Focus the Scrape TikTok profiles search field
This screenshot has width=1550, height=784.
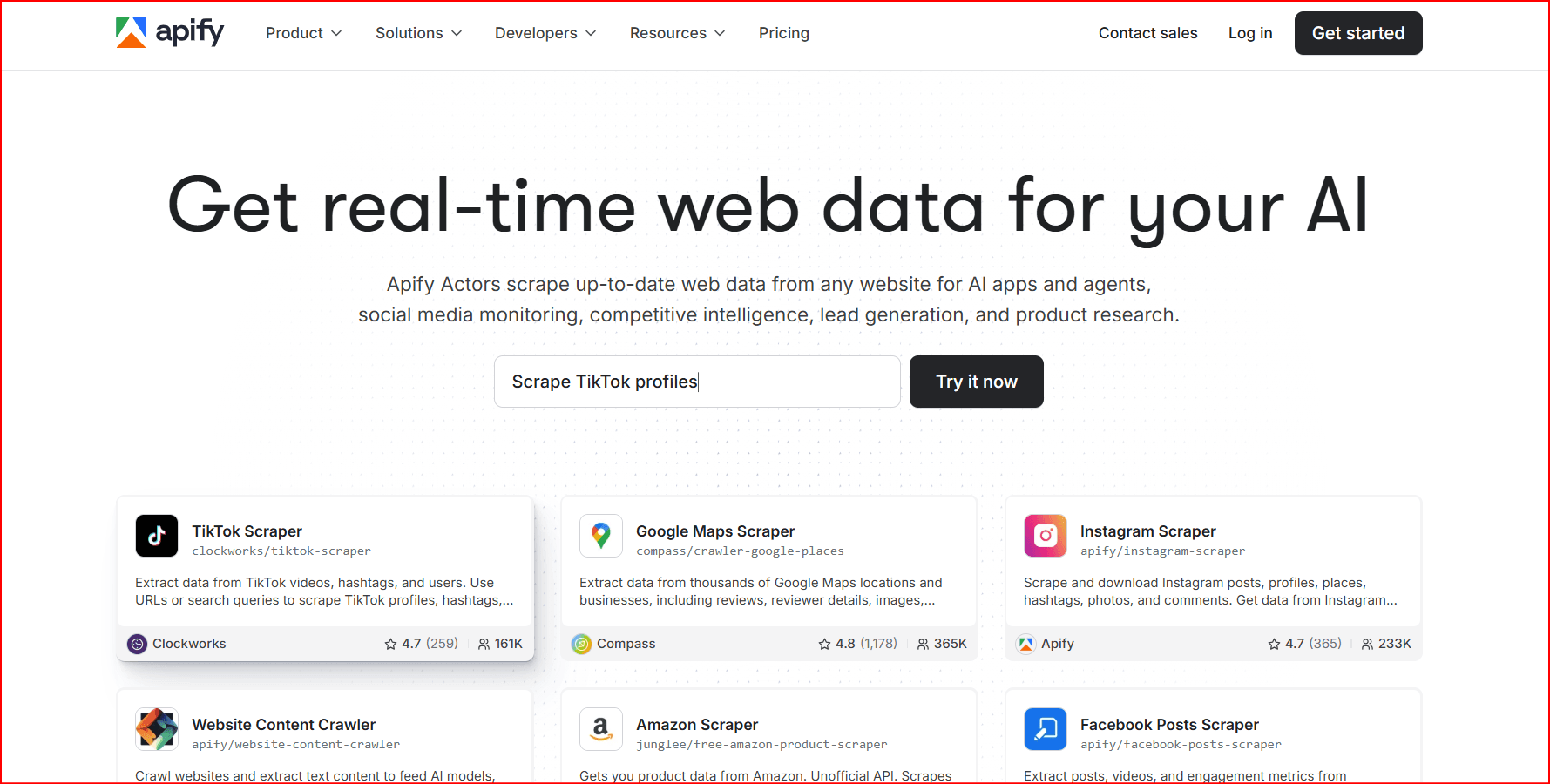pyautogui.click(x=696, y=382)
